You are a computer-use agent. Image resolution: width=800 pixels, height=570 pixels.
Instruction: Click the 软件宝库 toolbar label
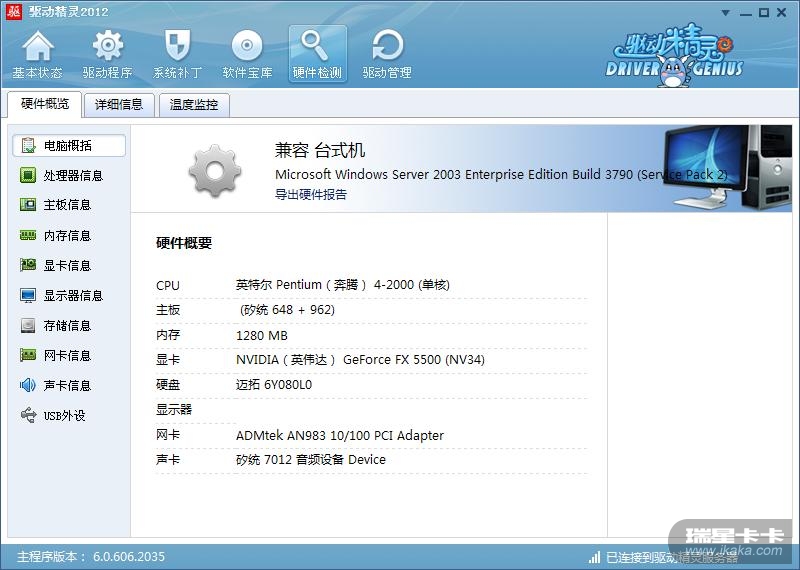[x=247, y=73]
